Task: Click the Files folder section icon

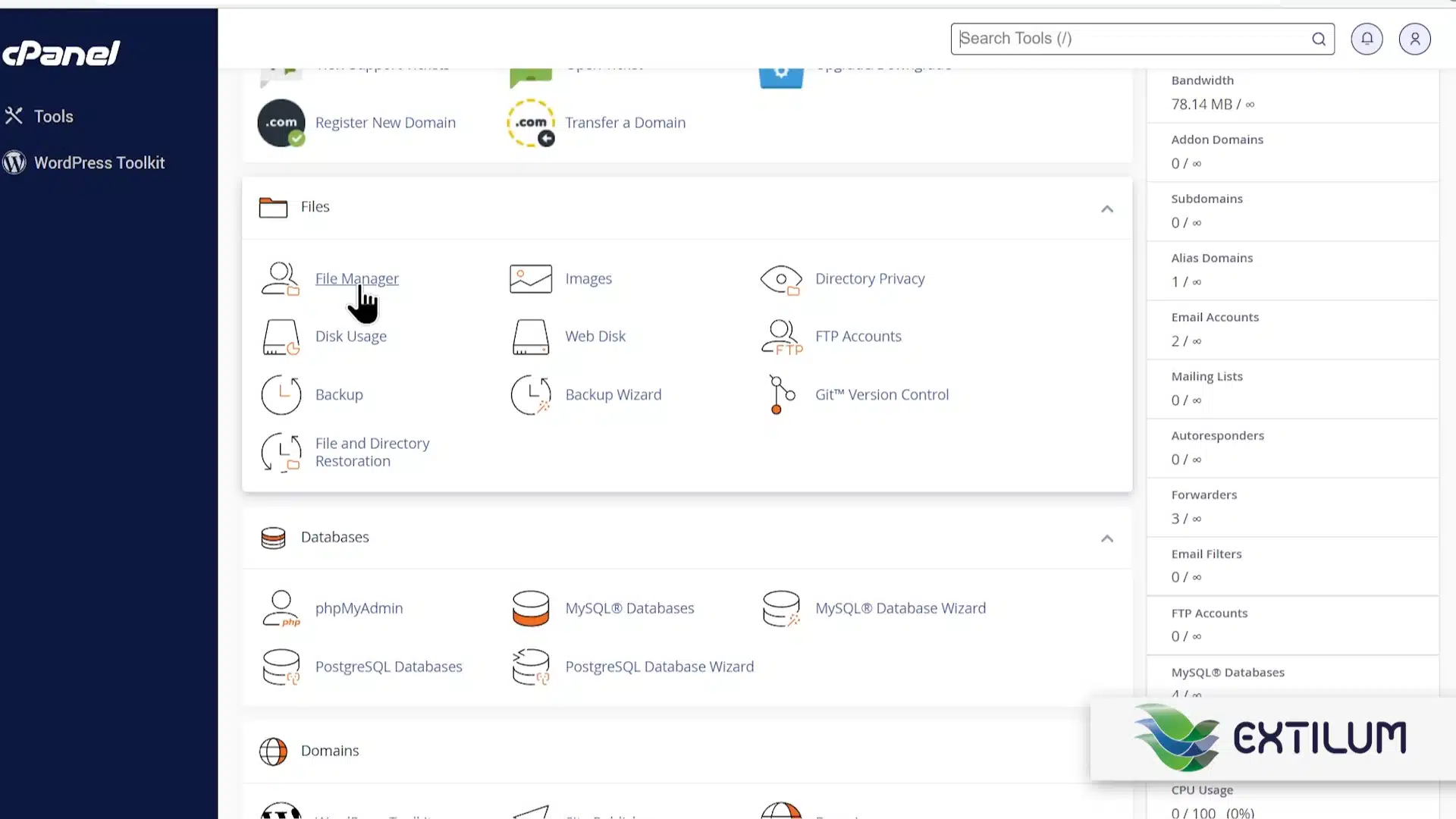Action: tap(273, 207)
